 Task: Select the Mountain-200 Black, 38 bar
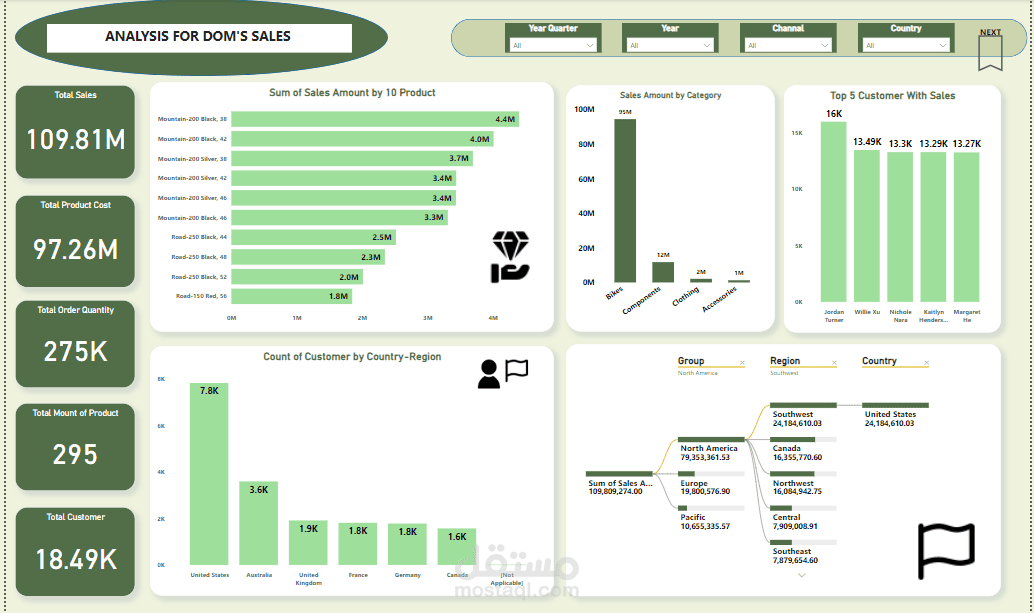click(375, 119)
